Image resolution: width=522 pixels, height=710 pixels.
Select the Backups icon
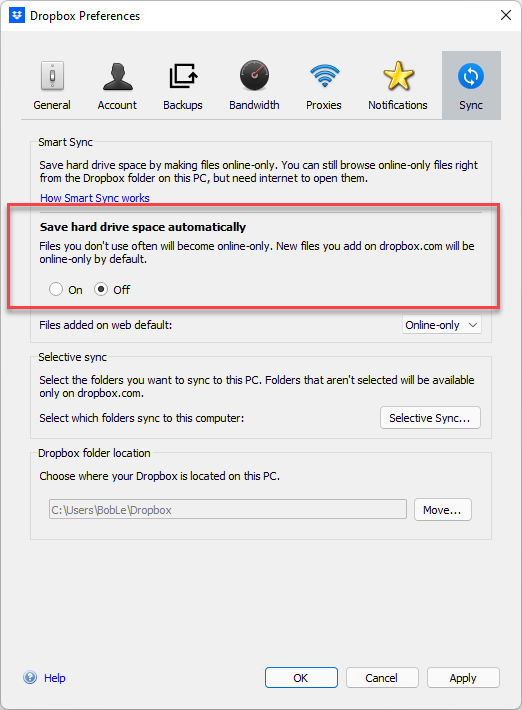tap(183, 76)
